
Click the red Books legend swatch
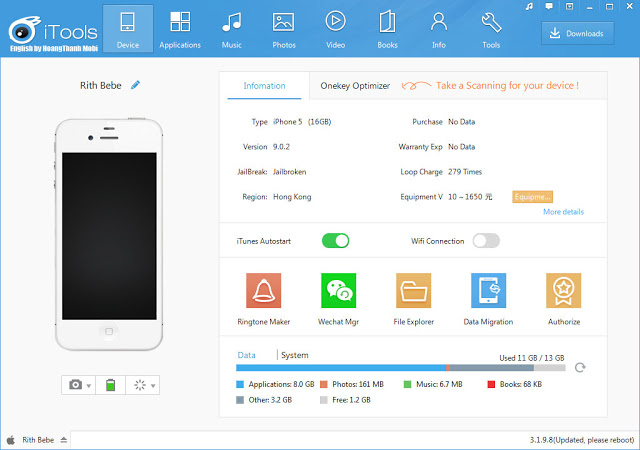point(491,384)
